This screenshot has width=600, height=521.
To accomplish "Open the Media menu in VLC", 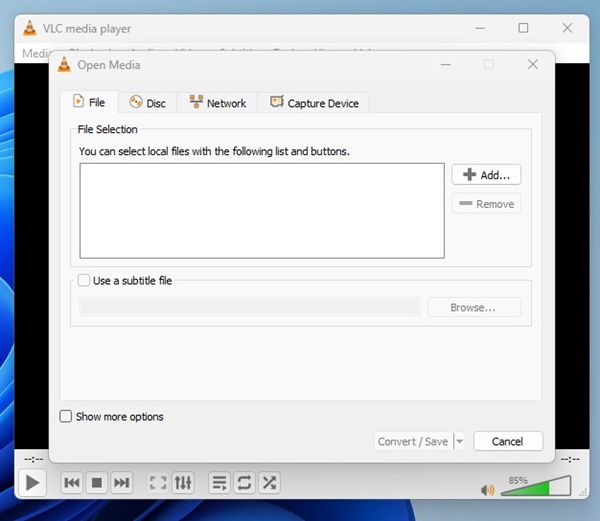I will (36, 53).
